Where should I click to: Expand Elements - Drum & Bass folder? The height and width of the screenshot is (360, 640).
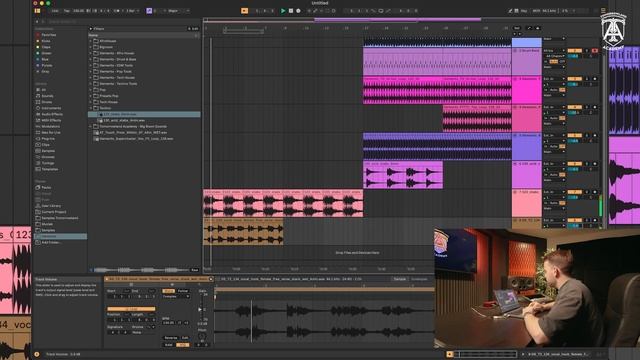coord(91,60)
